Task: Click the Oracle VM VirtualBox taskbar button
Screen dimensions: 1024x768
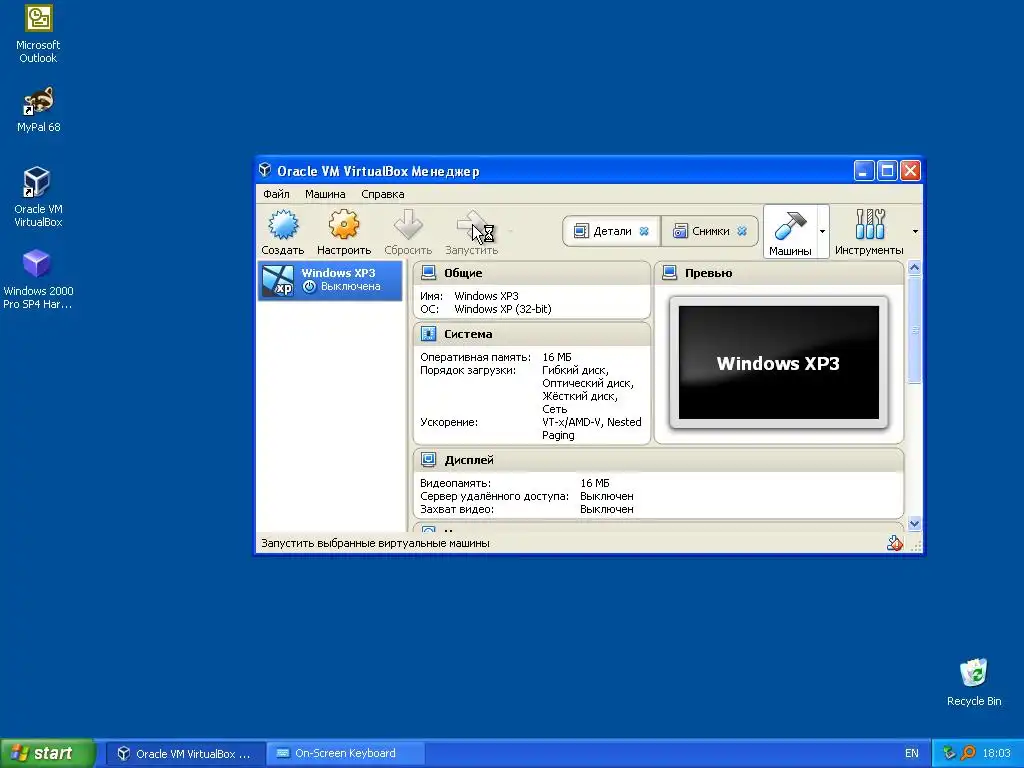Action: 185,754
